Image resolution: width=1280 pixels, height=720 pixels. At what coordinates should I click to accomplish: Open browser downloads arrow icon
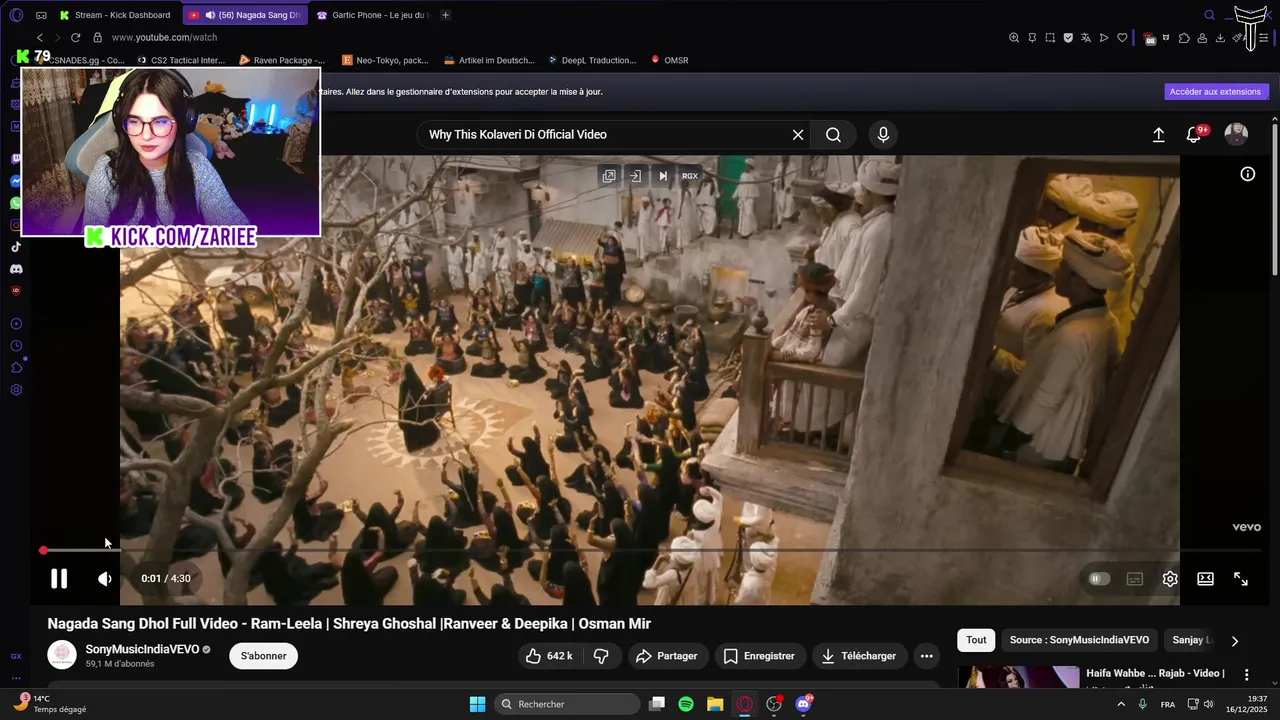pyautogui.click(x=1220, y=38)
